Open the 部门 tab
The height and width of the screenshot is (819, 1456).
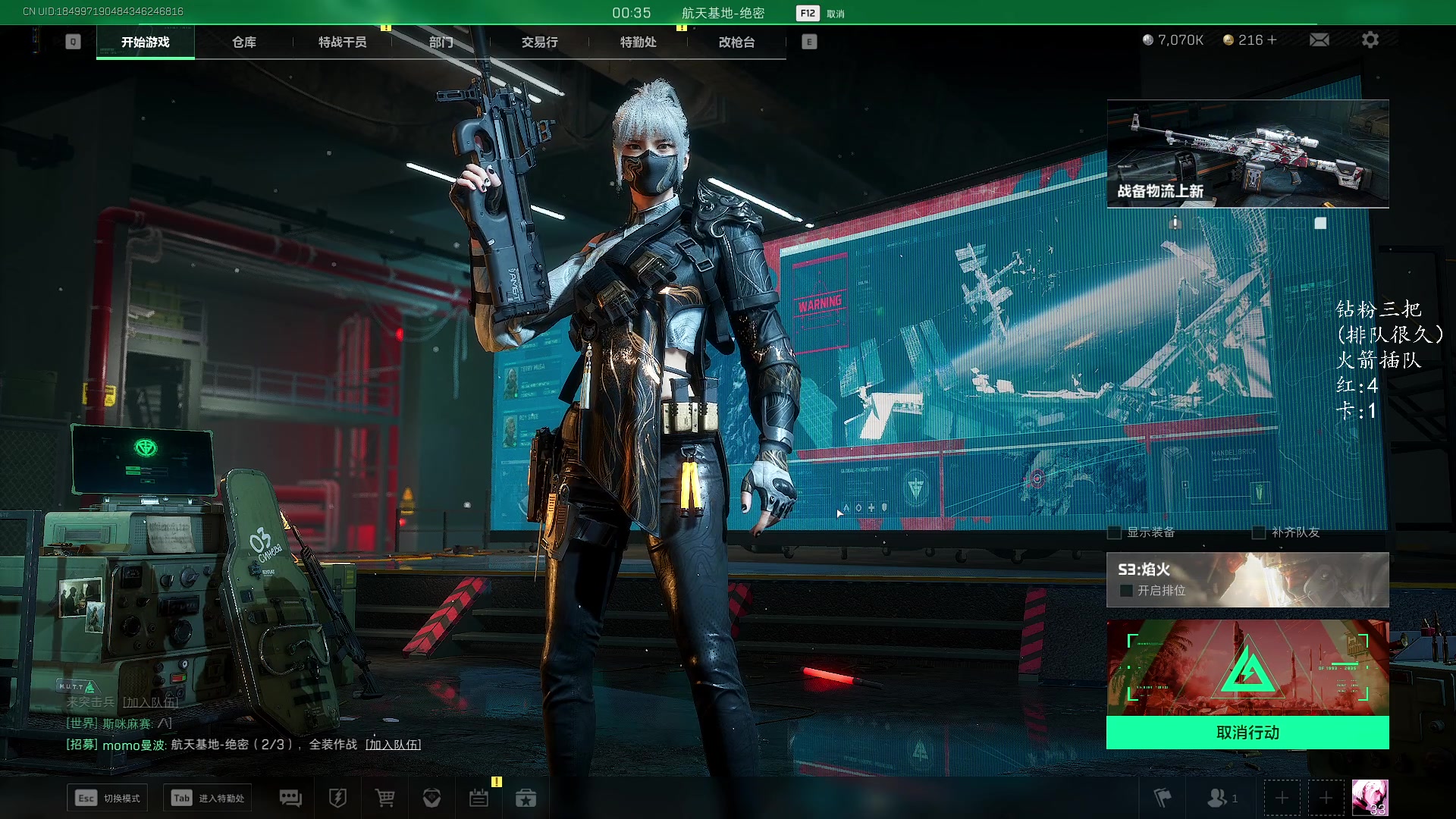tap(441, 42)
